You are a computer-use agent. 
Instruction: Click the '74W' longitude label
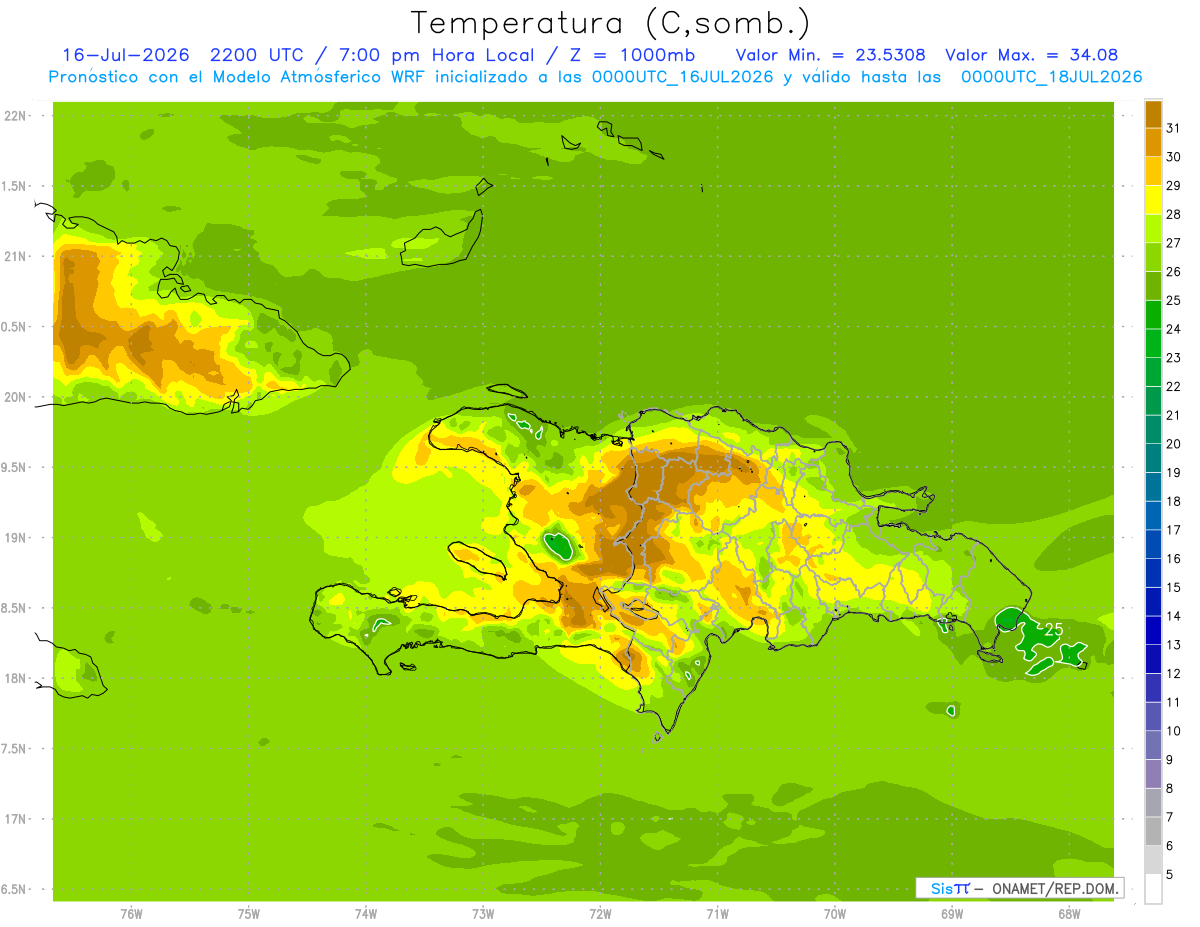366,913
